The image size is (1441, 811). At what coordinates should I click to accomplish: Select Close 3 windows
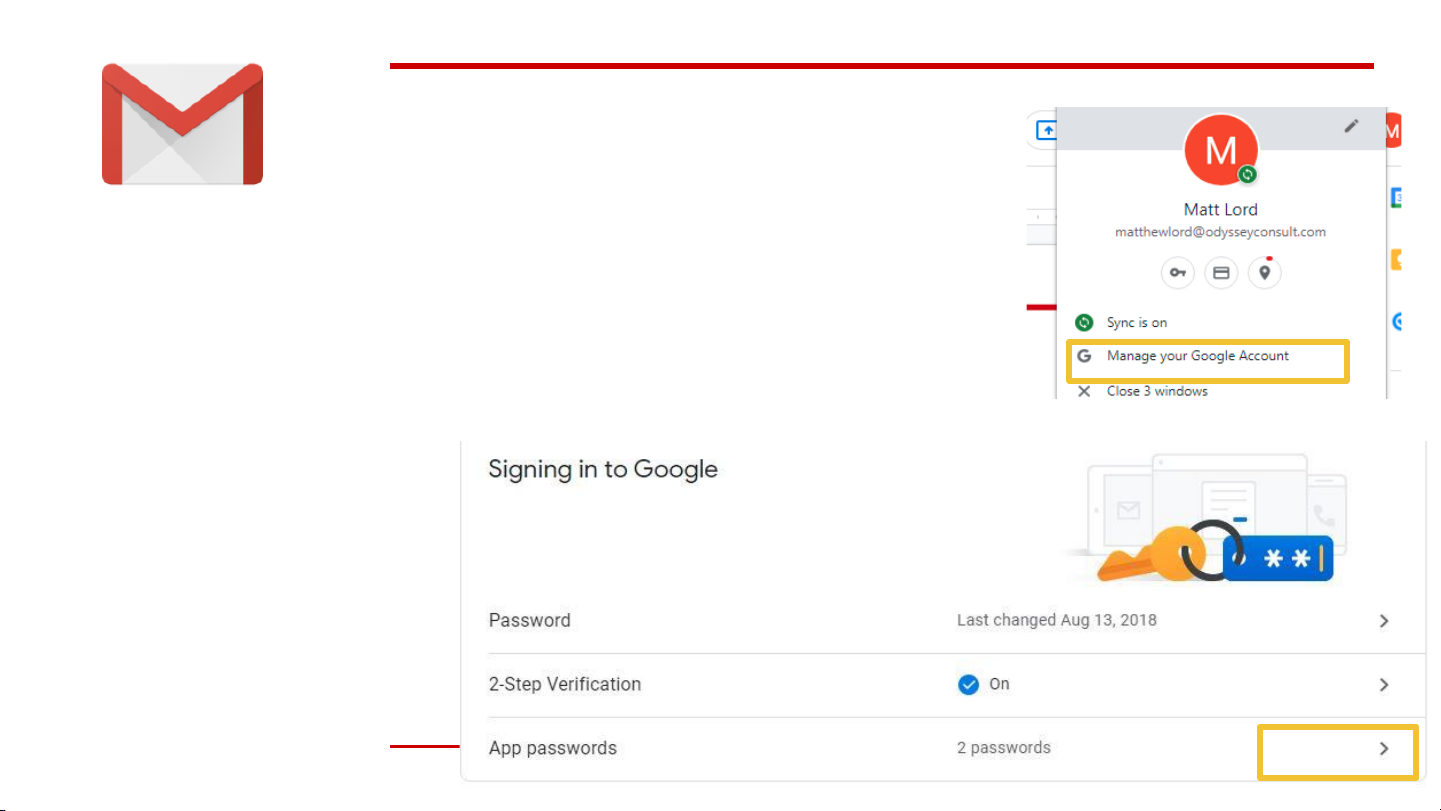1157,391
